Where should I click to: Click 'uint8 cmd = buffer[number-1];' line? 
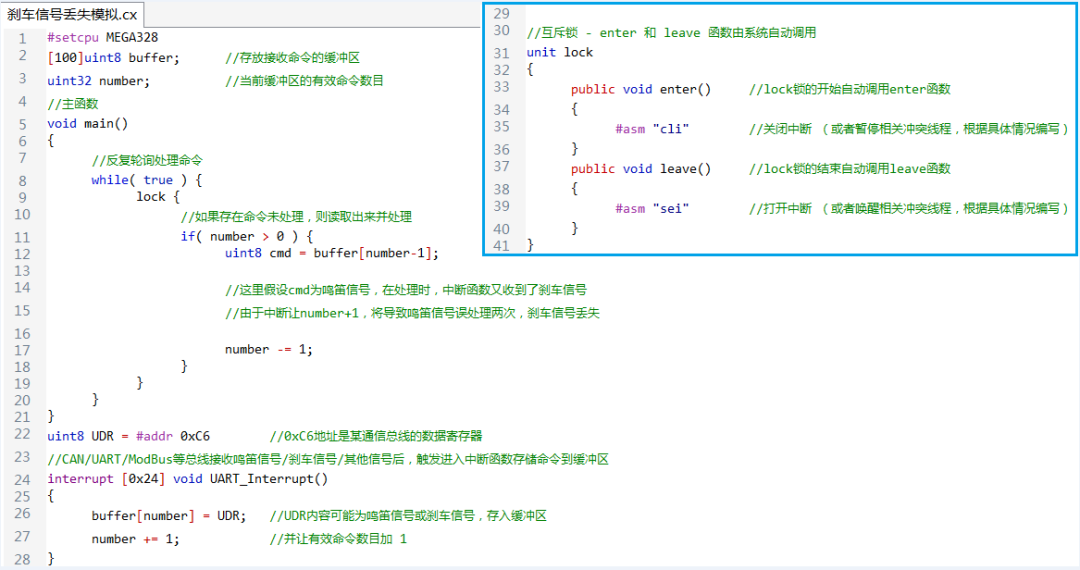pyautogui.click(x=332, y=253)
